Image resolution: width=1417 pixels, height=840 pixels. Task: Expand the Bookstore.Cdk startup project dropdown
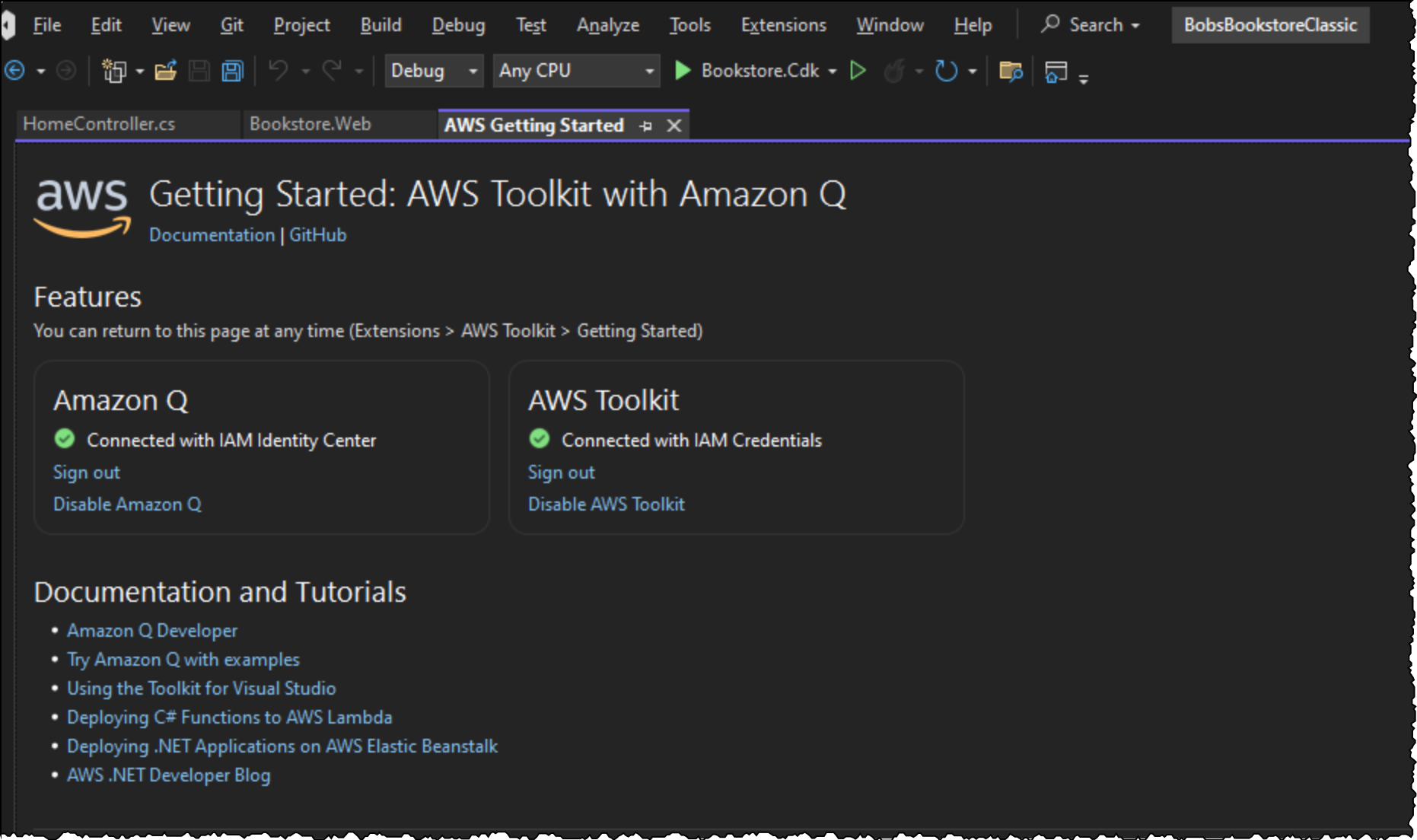(833, 71)
